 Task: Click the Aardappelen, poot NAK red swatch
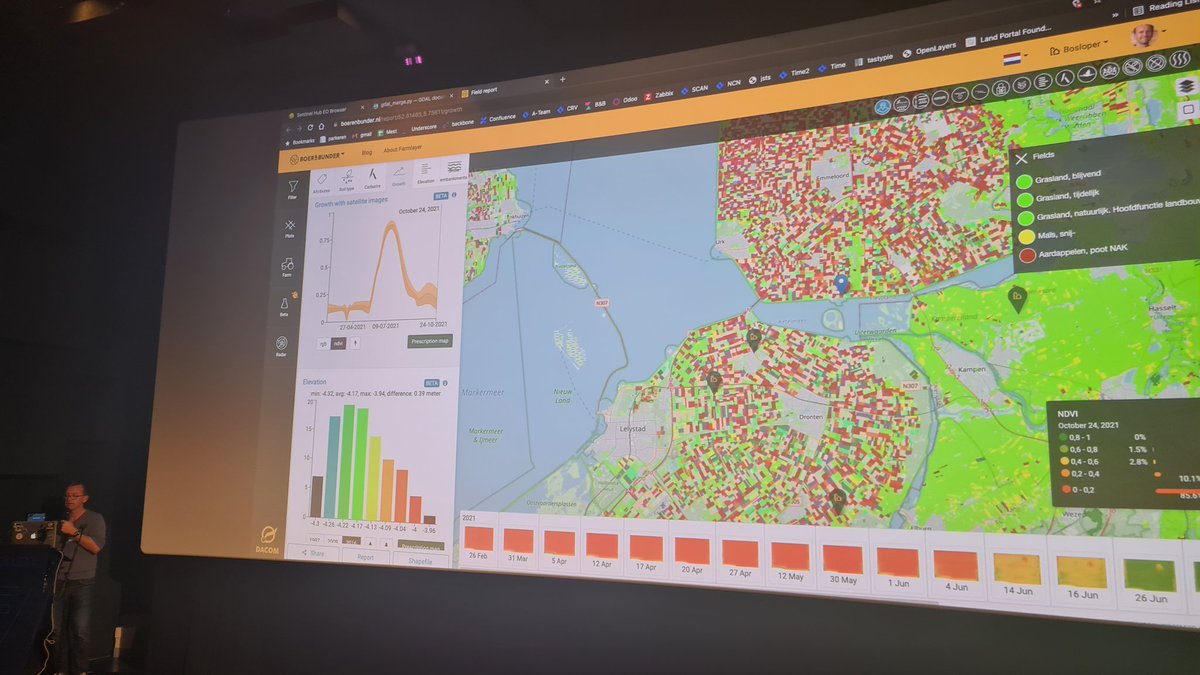pos(1029,256)
